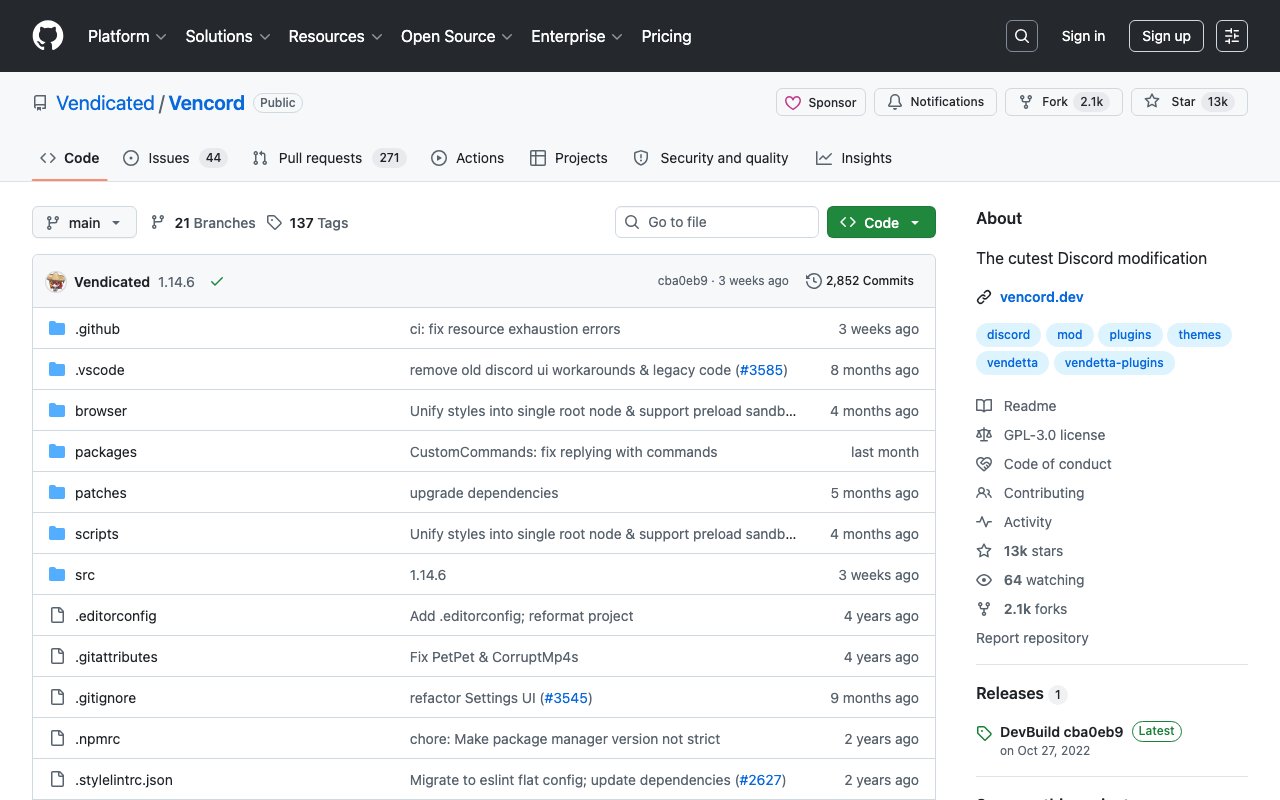Click the green checkmark commit status icon

tap(217, 282)
